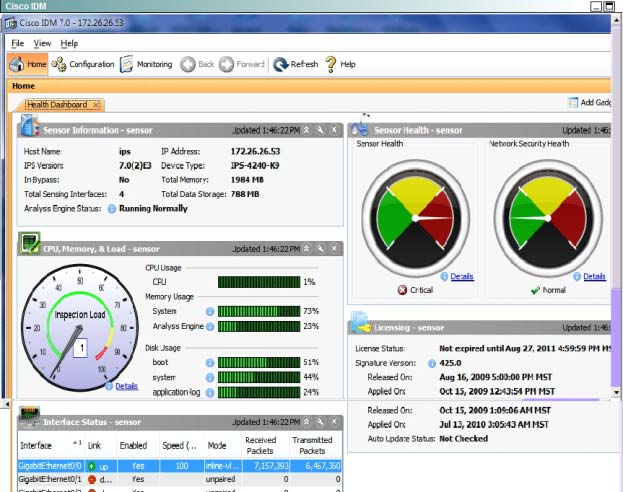Close the Interface Status gadget

pos(334,422)
